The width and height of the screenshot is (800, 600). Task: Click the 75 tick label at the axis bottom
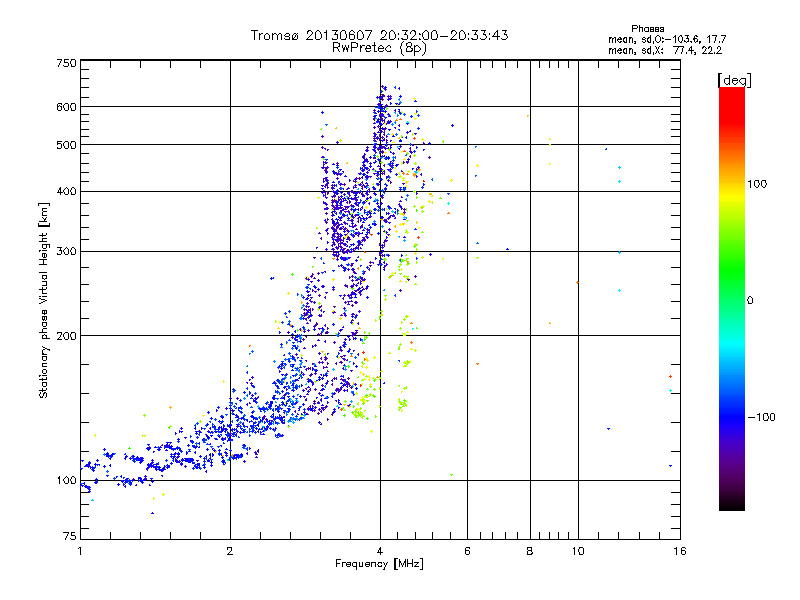70,536
